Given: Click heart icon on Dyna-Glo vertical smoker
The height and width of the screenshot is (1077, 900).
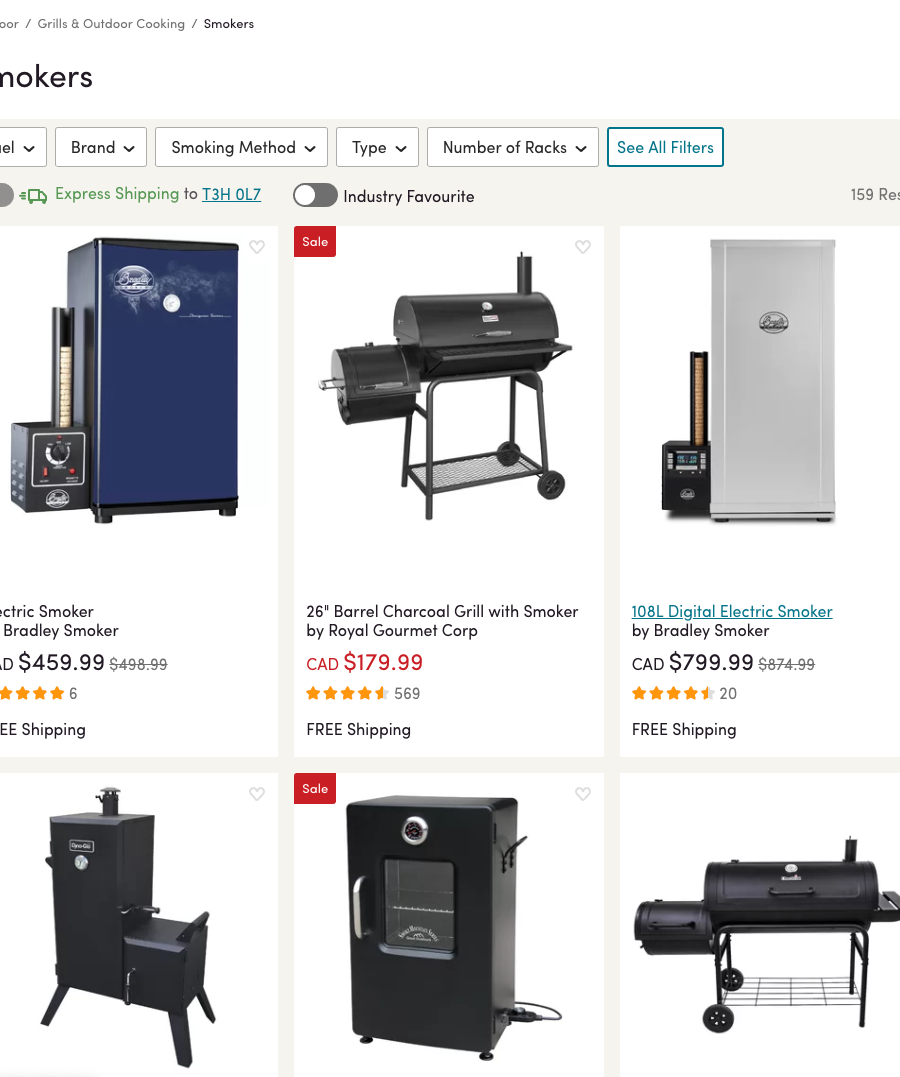Looking at the screenshot, I should click(x=257, y=794).
